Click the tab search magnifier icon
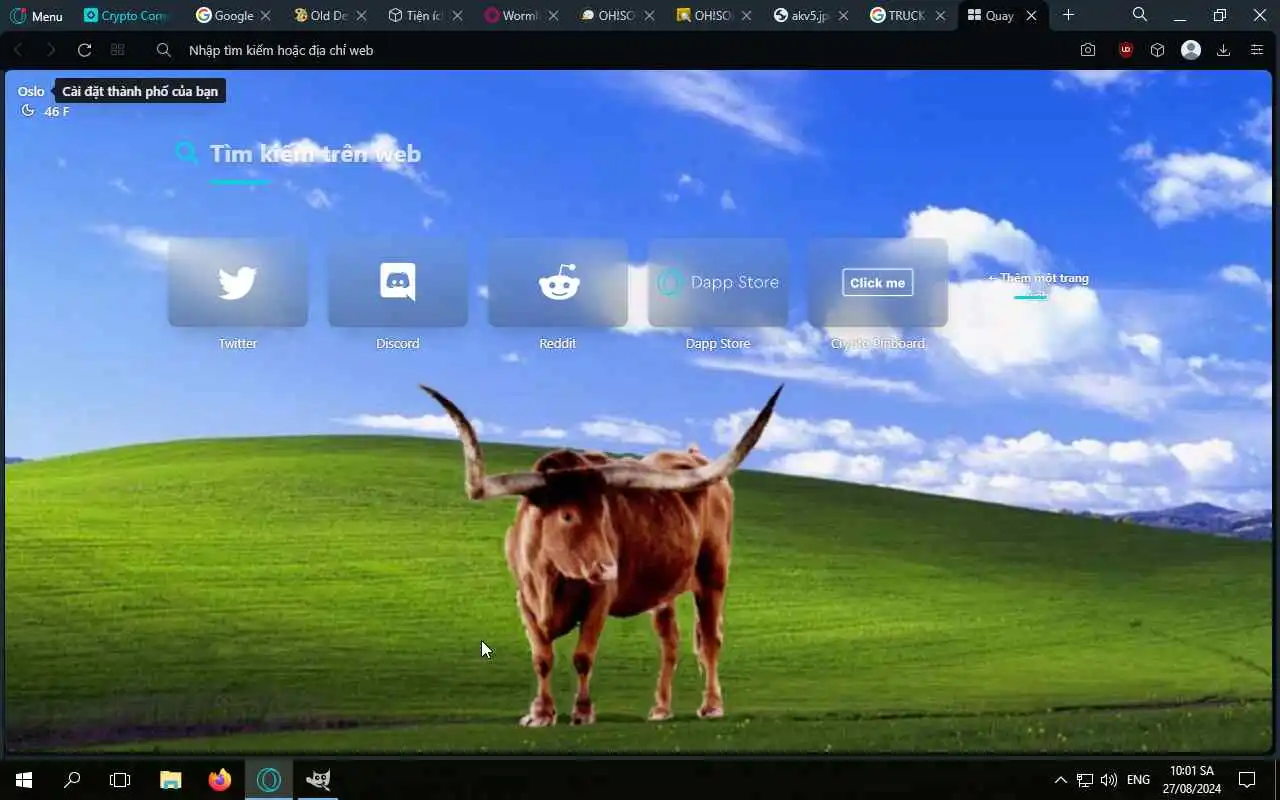Screen dimensions: 1280x800 [1140, 15]
